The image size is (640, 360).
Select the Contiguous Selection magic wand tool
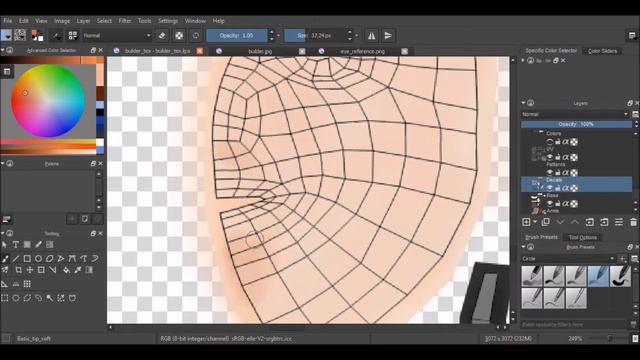[49, 298]
